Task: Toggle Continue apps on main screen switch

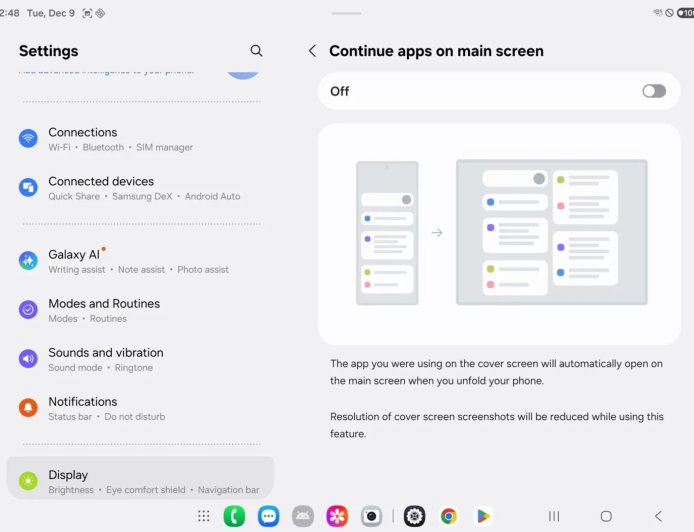Action: [x=653, y=91]
